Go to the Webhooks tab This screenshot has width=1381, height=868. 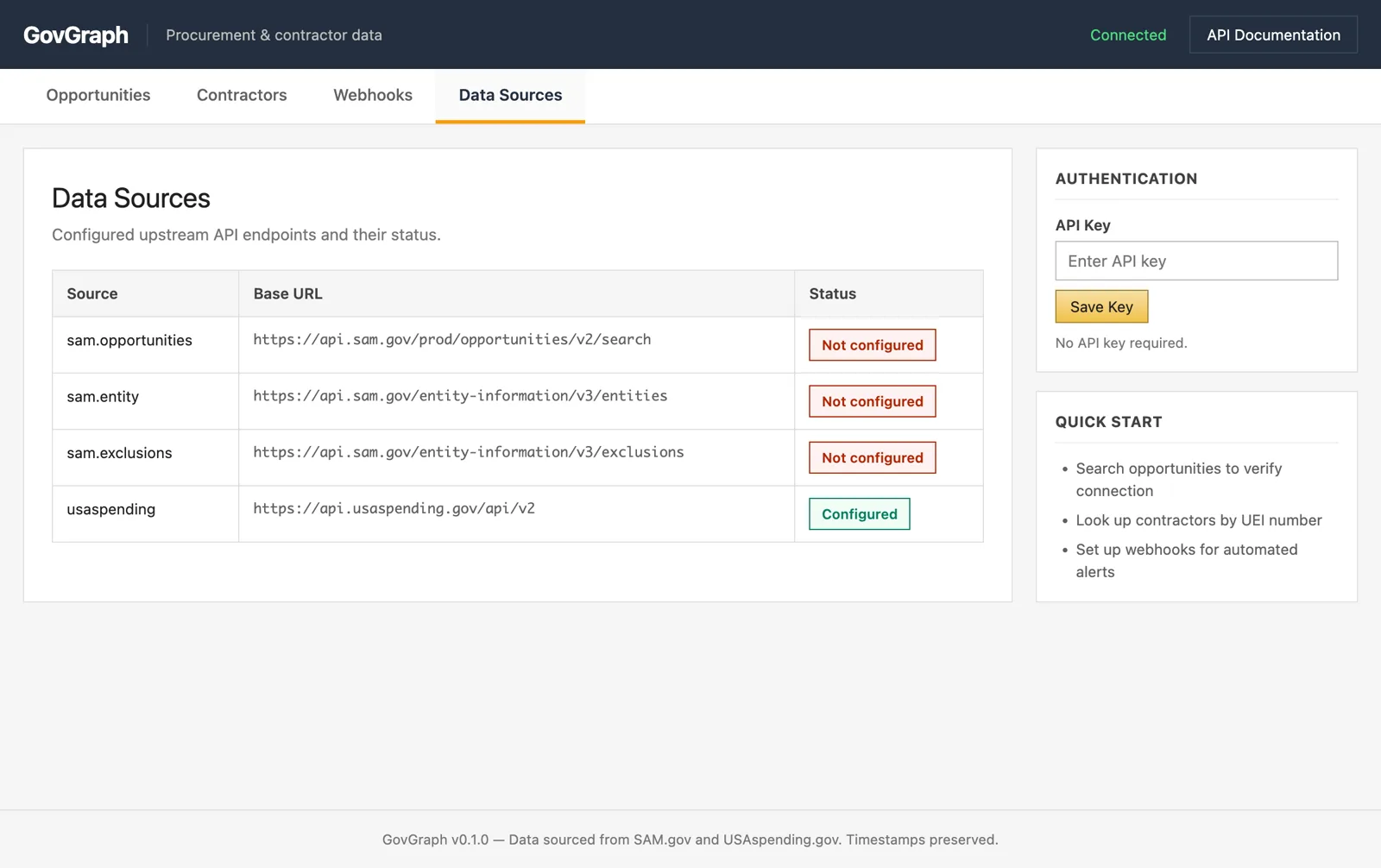(373, 96)
